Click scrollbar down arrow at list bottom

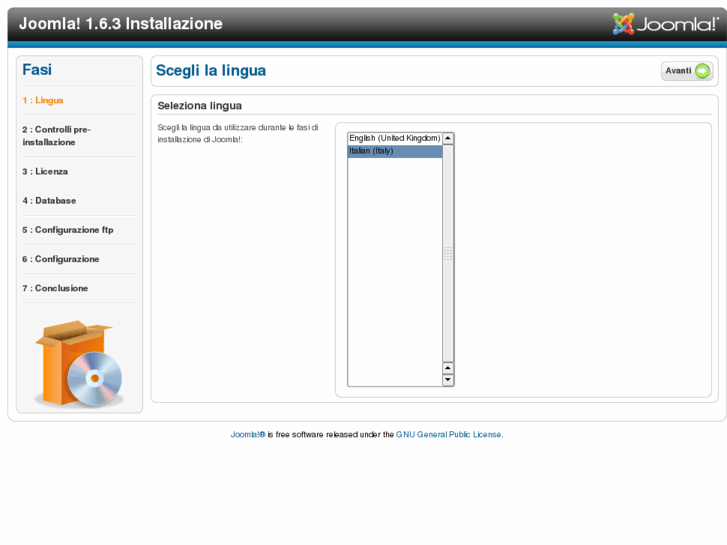448,380
